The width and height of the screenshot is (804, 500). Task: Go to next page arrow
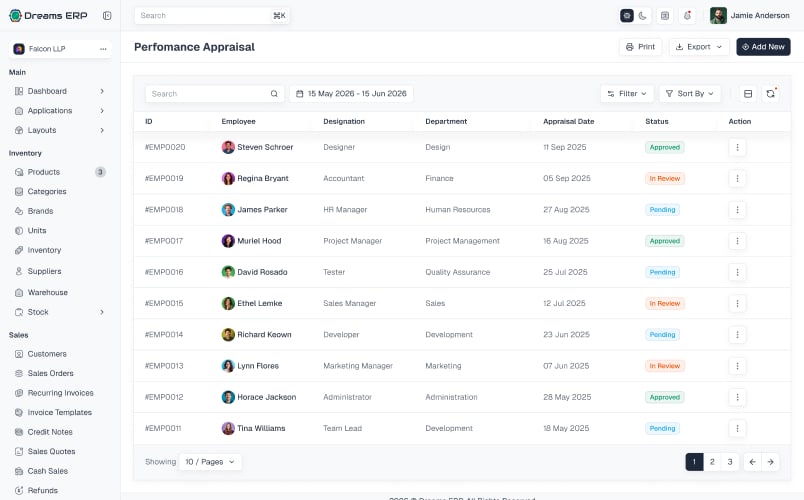pyautogui.click(x=770, y=462)
